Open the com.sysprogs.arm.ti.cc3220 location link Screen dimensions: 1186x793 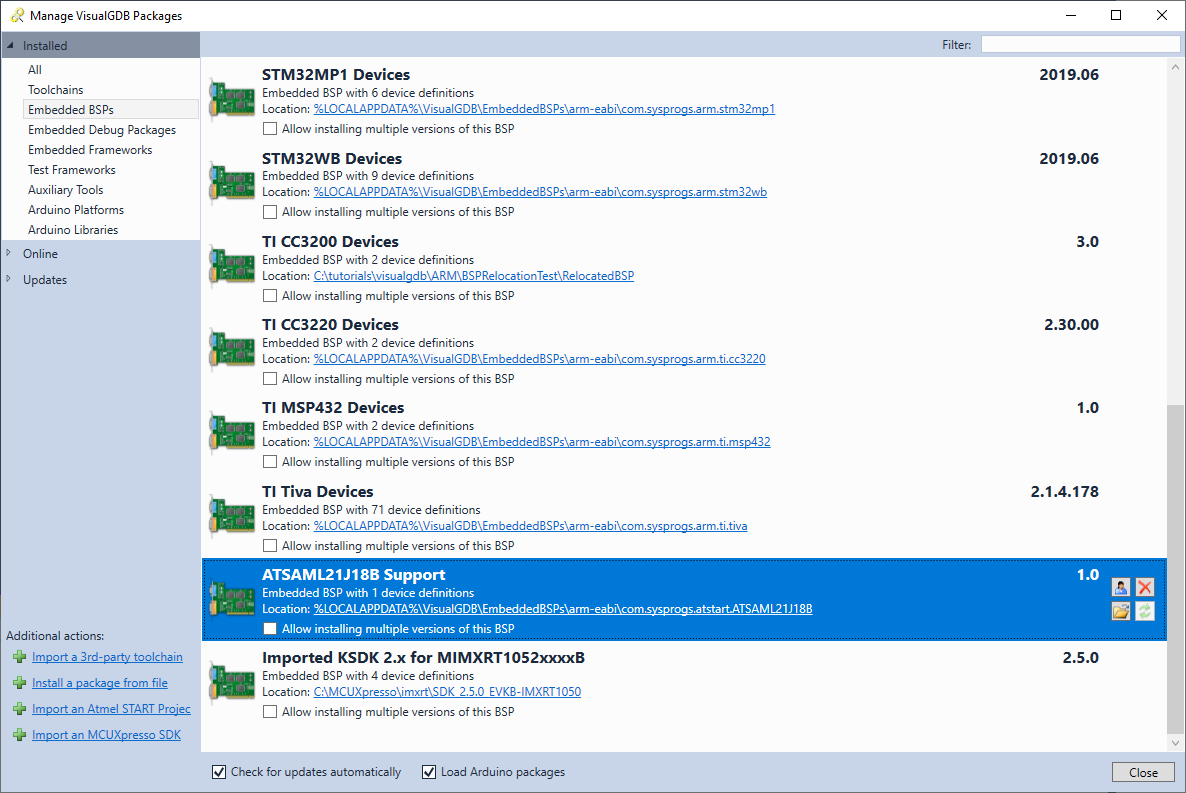point(539,359)
